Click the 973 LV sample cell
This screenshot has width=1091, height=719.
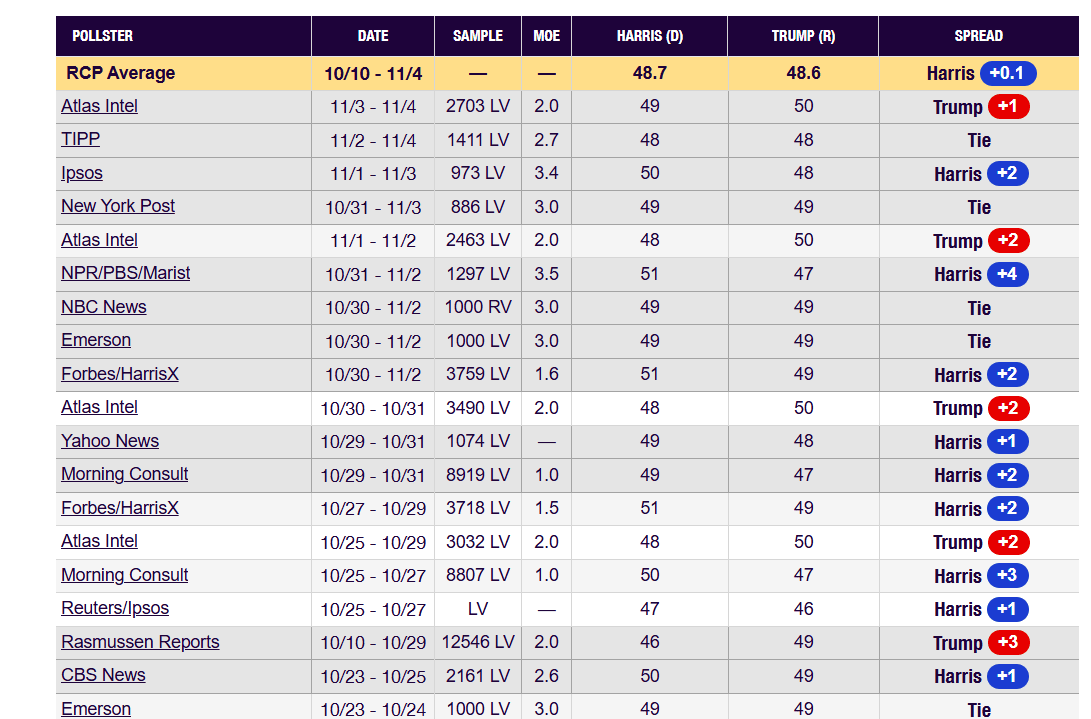coord(478,173)
